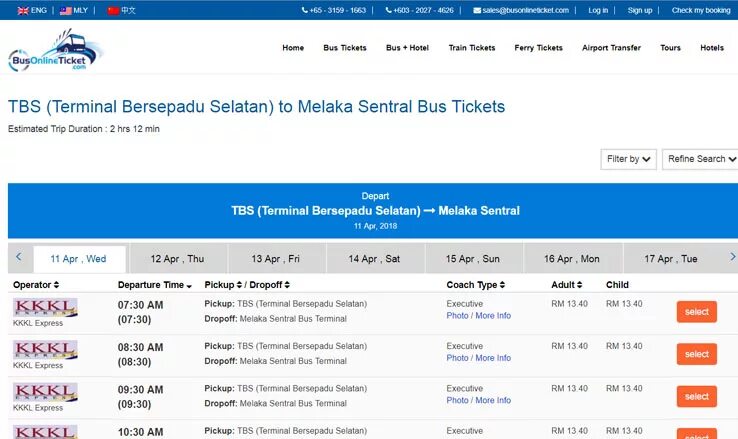The image size is (738, 439).
Task: Click the BusOnlineTicket logo
Action: click(56, 51)
